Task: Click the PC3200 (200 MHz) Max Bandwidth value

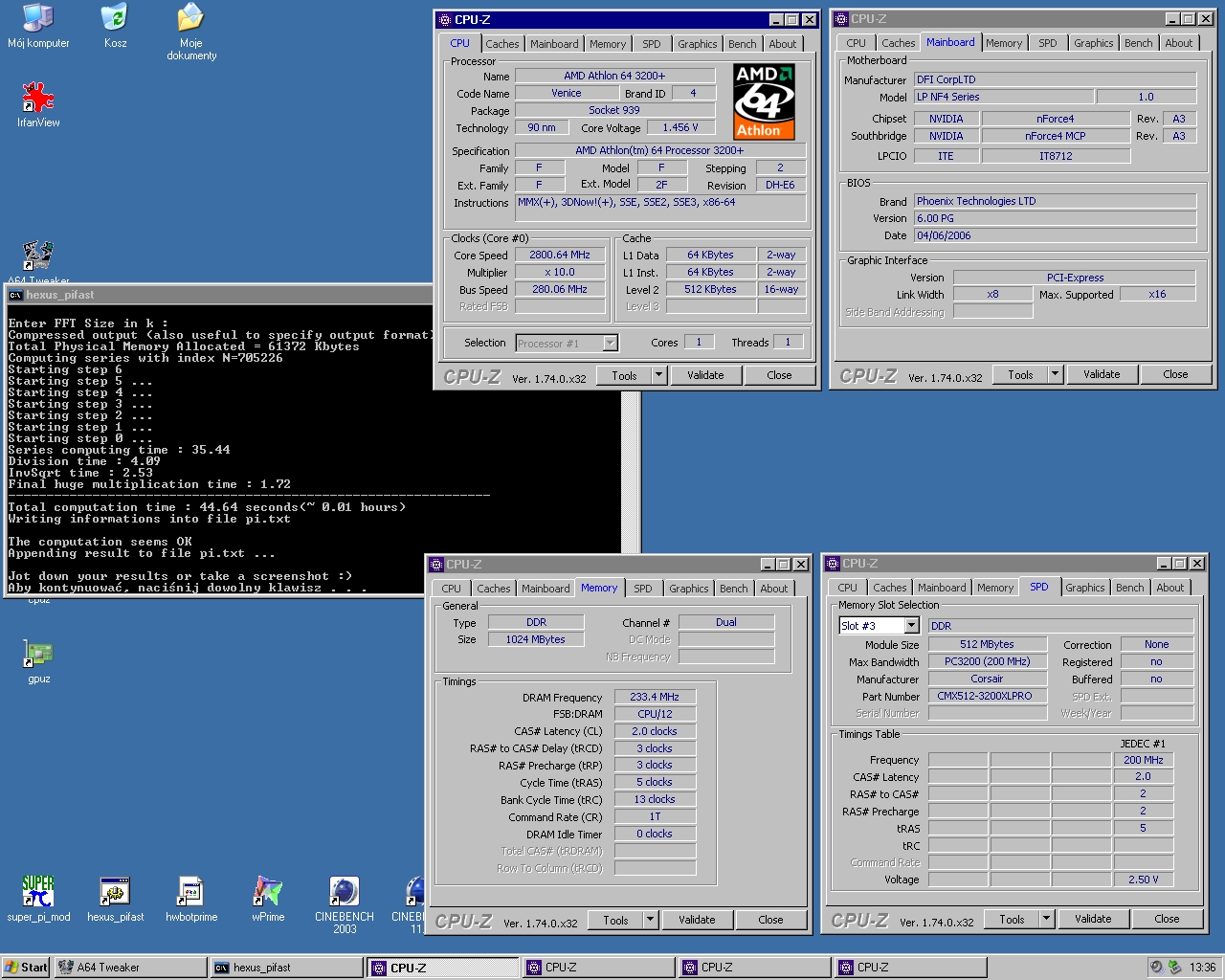Action: pos(987,662)
